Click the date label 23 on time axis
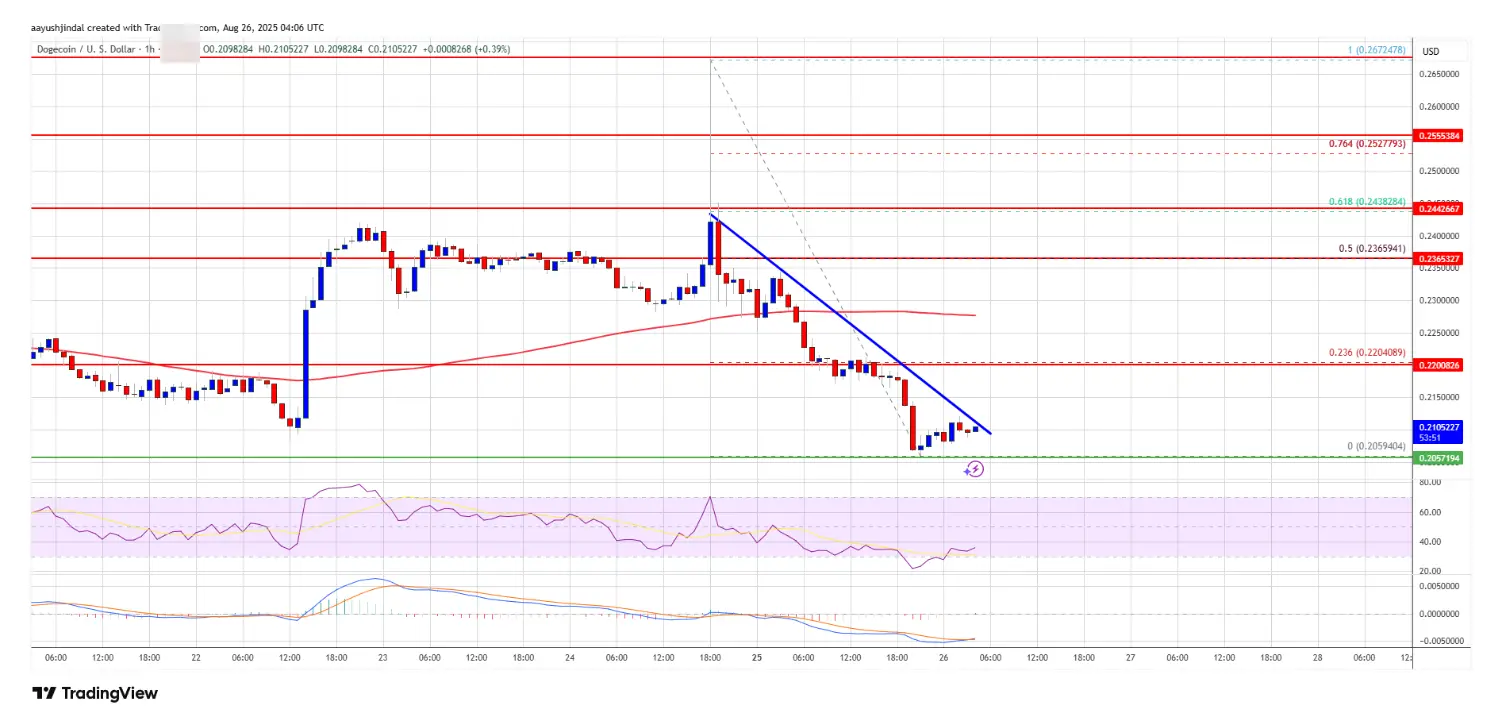Screen dimensions: 1506x728 [x=382, y=657]
